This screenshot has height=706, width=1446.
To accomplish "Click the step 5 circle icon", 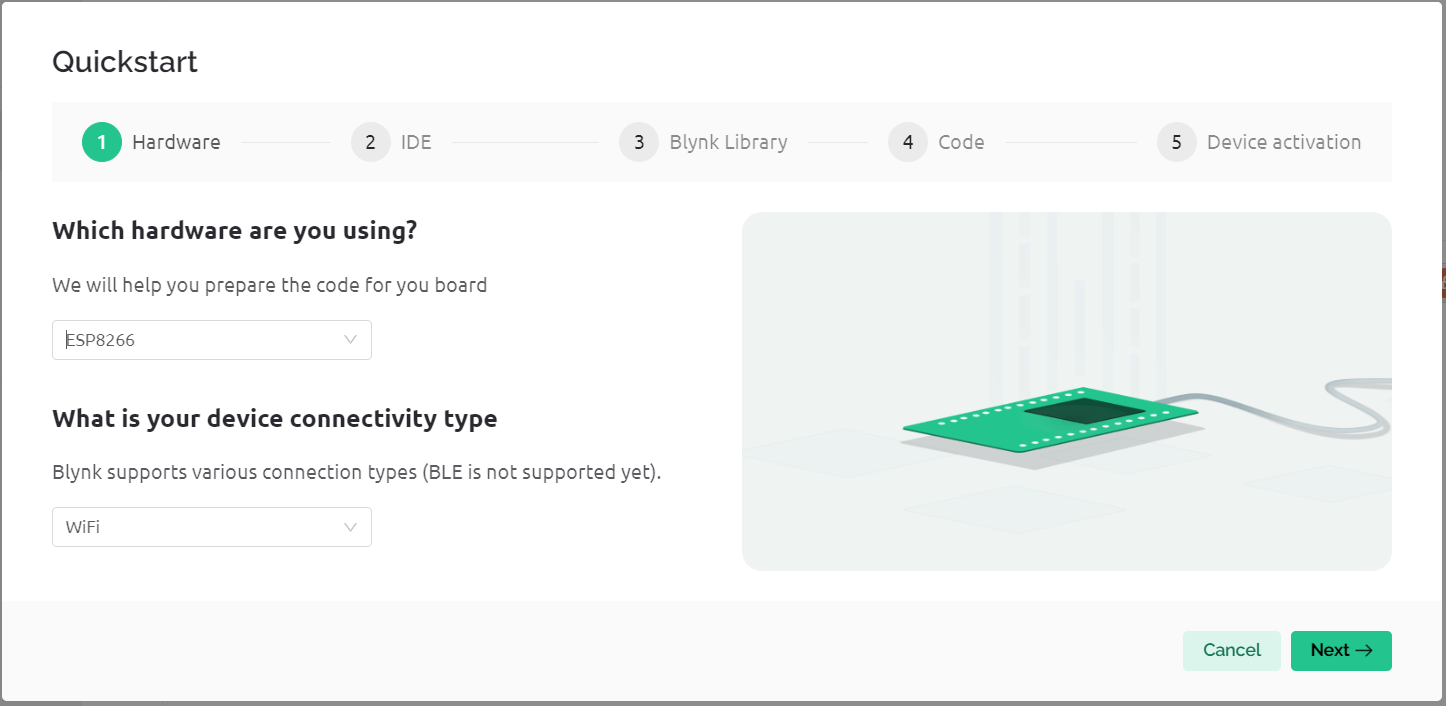I will tap(1177, 142).
